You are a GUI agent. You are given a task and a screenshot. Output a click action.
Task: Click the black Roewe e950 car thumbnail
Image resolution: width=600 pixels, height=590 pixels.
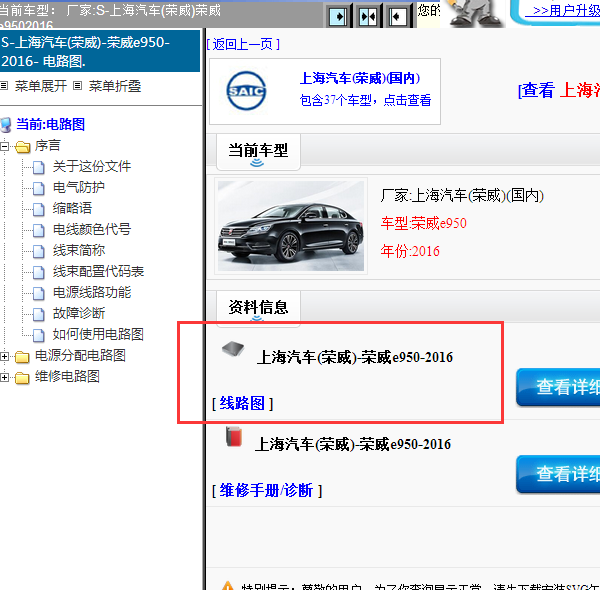coord(291,226)
